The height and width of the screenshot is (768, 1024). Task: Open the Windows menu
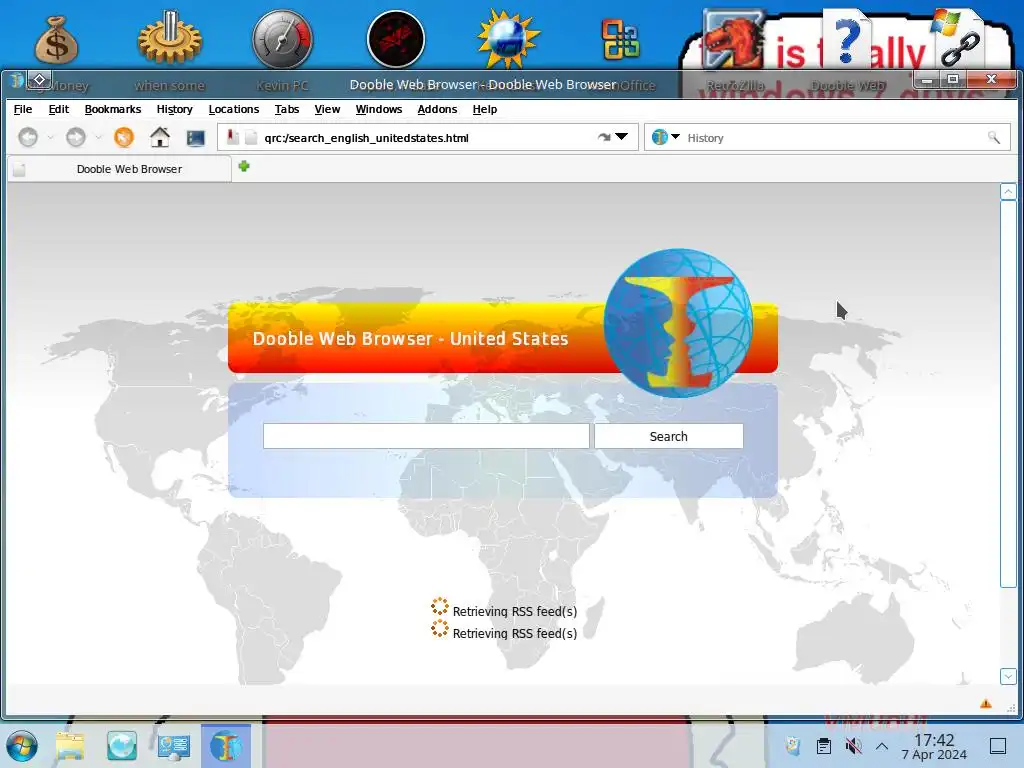pos(379,109)
